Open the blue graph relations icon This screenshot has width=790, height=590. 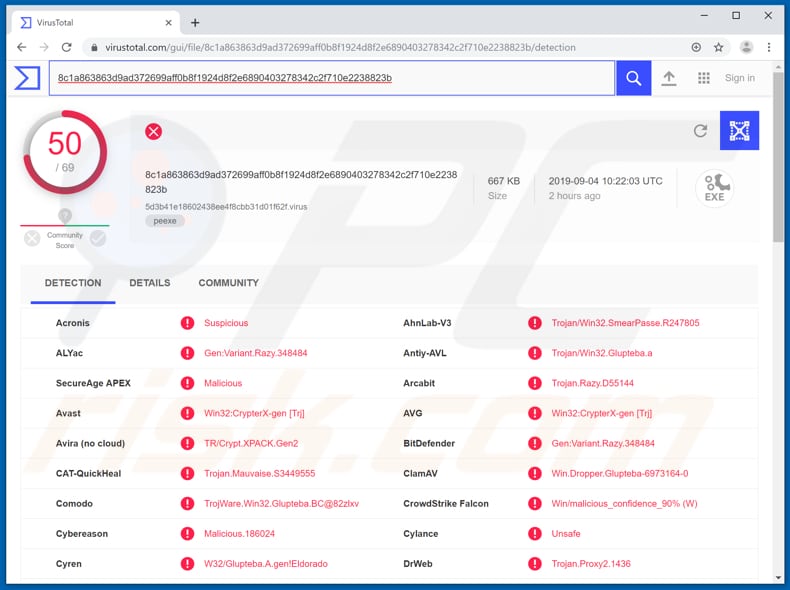pyautogui.click(x=739, y=130)
